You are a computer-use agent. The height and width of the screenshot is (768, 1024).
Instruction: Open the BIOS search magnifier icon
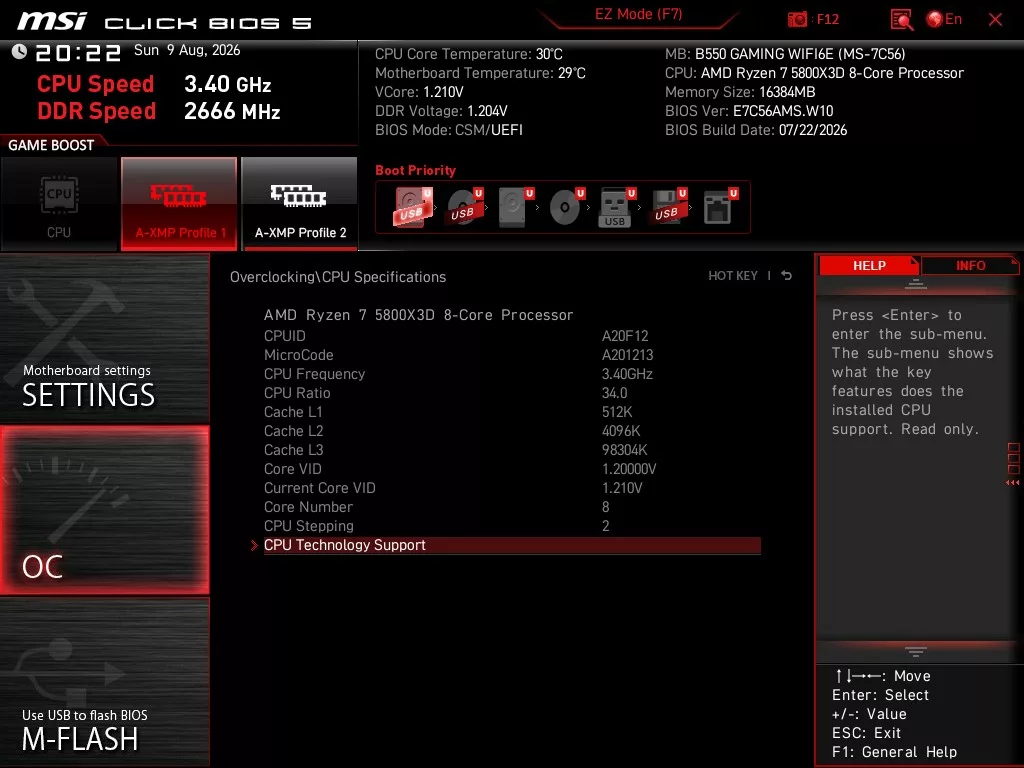click(901, 20)
